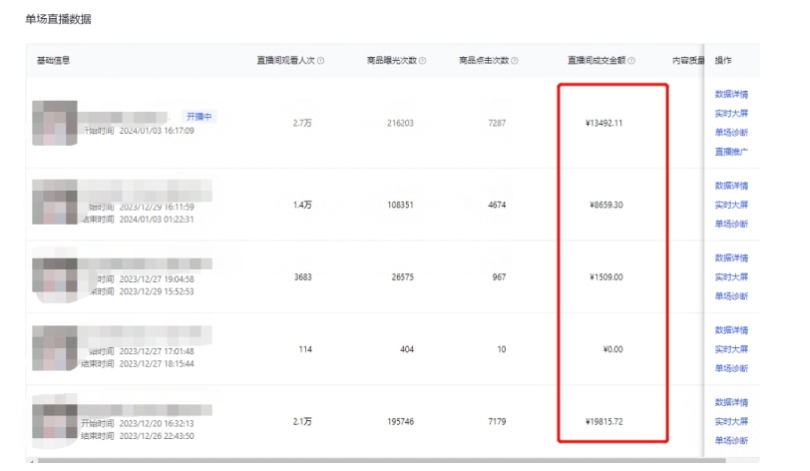Screen dimensions: 810x471
Task: Click the 直播间成交金额 column header
Action: [598, 61]
